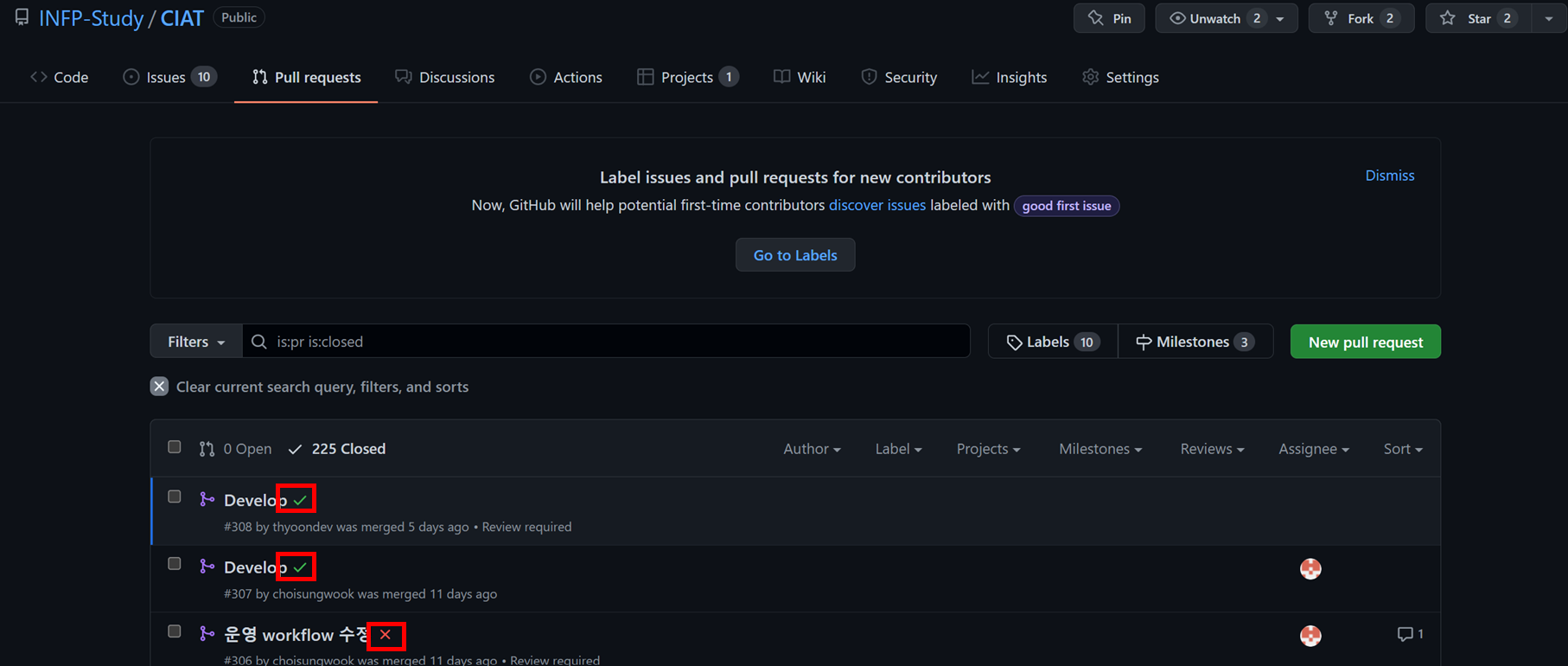Click the assignee avatar on #306 row
The image size is (1568, 666).
click(x=1310, y=636)
